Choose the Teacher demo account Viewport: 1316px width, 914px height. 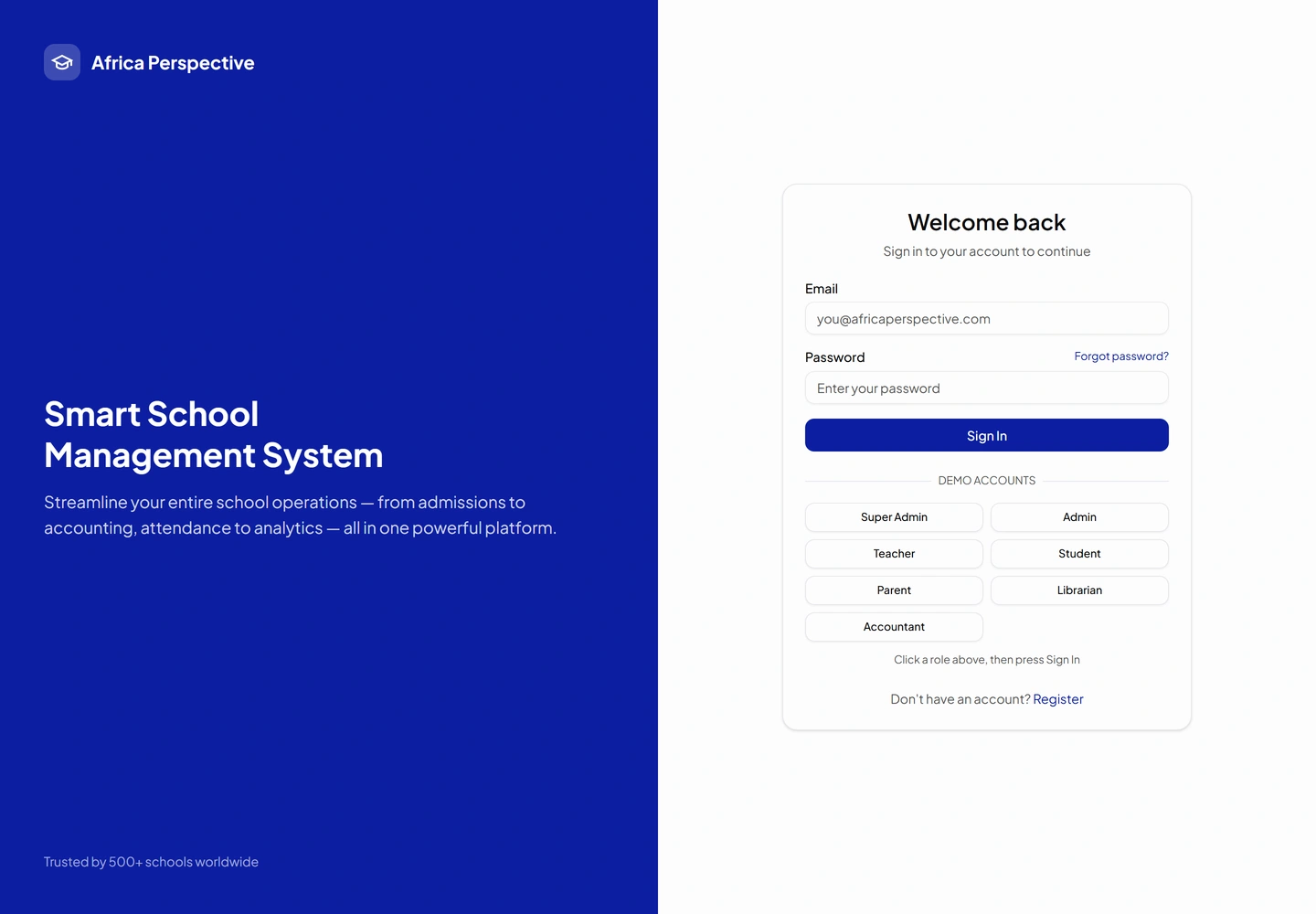coord(894,554)
